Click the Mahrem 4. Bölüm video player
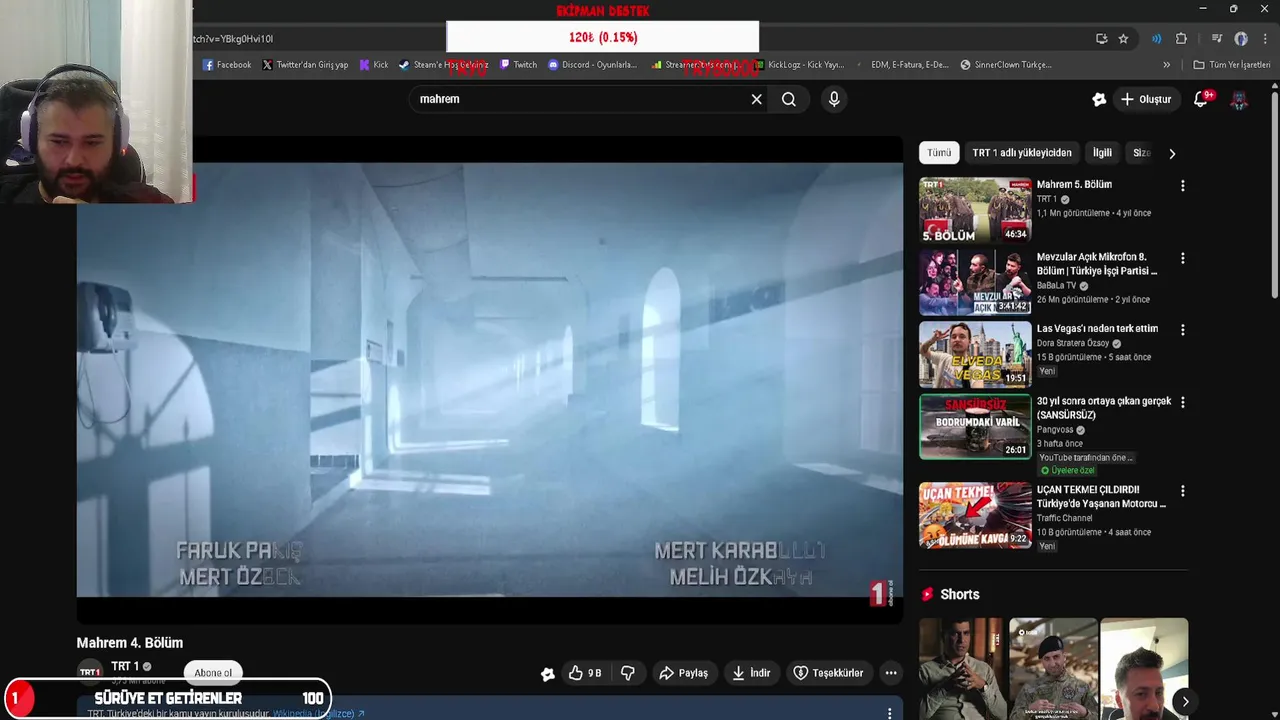 (490, 380)
